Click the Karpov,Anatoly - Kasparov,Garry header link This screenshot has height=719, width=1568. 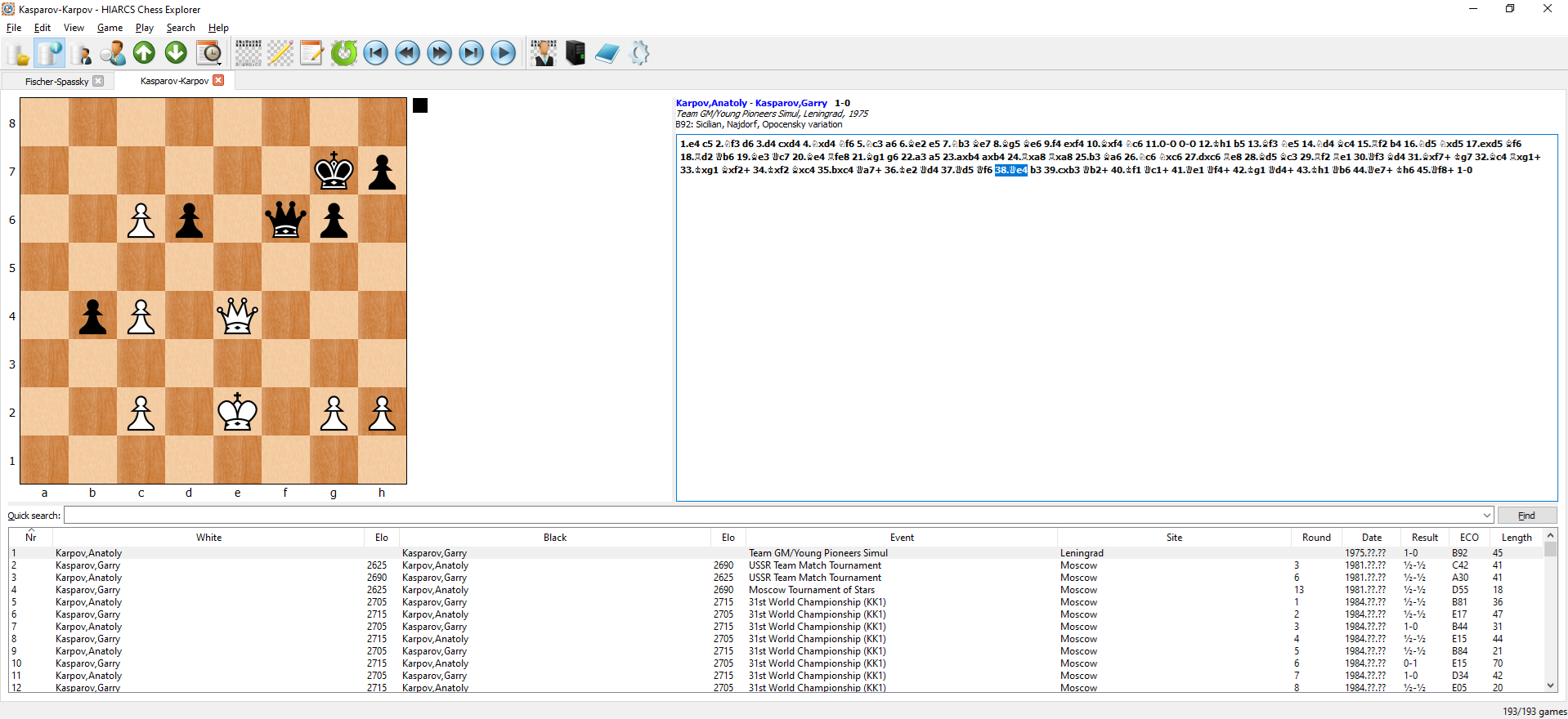pos(751,103)
